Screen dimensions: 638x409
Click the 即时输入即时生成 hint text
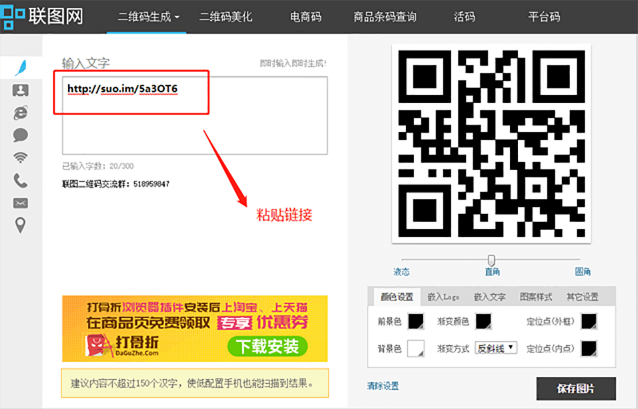coord(293,63)
